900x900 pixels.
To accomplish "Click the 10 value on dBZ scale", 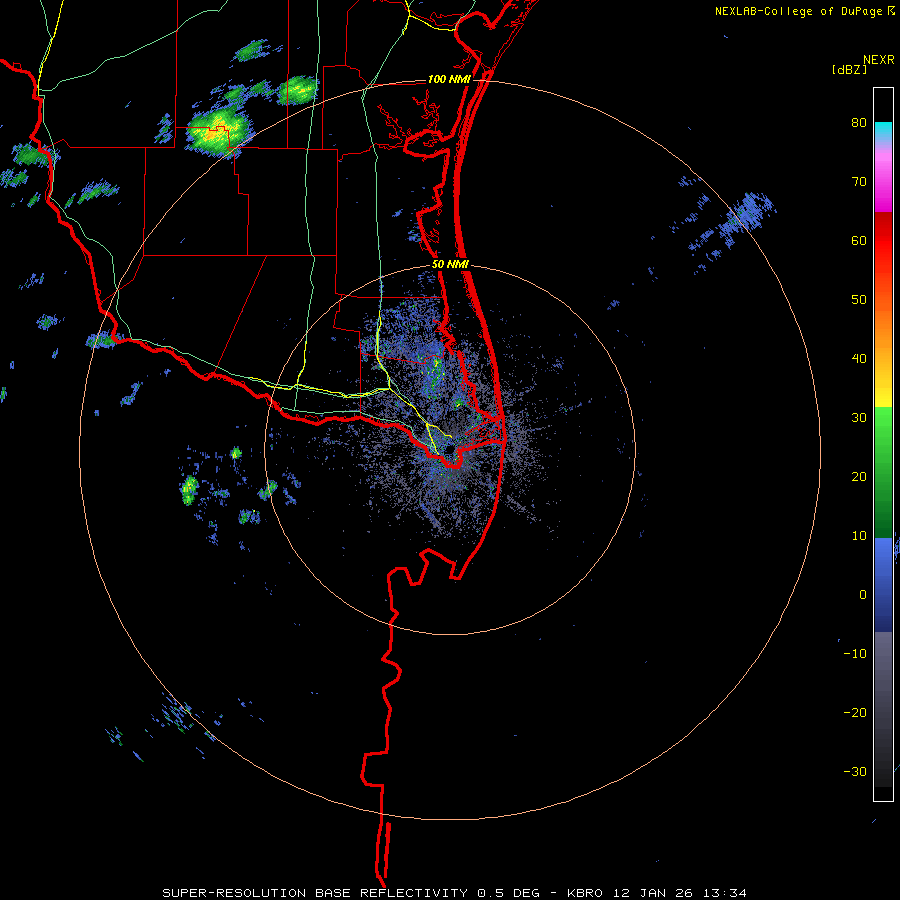I will tap(859, 536).
